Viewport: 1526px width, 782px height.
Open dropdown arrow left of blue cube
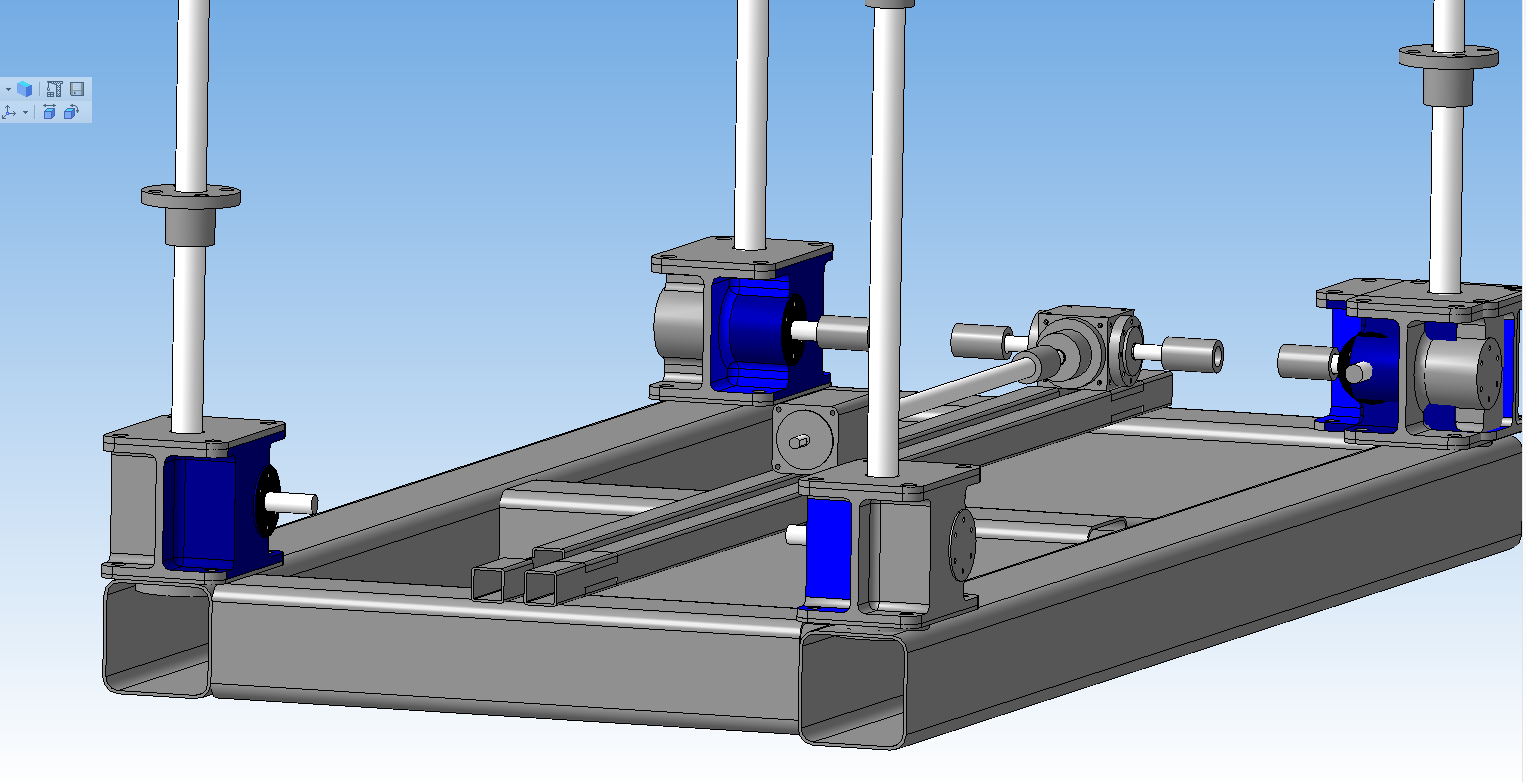pyautogui.click(x=8, y=89)
